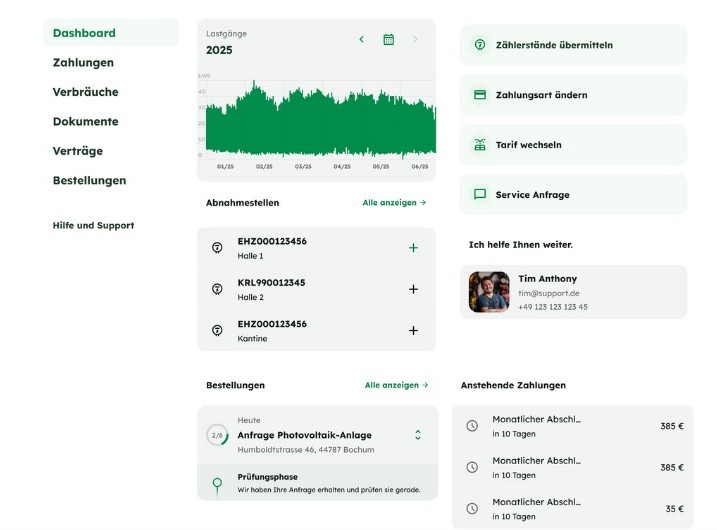The height and width of the screenshot is (530, 717).
Task: Click the card icon beside Zahlungsart ändern
Action: (x=480, y=95)
